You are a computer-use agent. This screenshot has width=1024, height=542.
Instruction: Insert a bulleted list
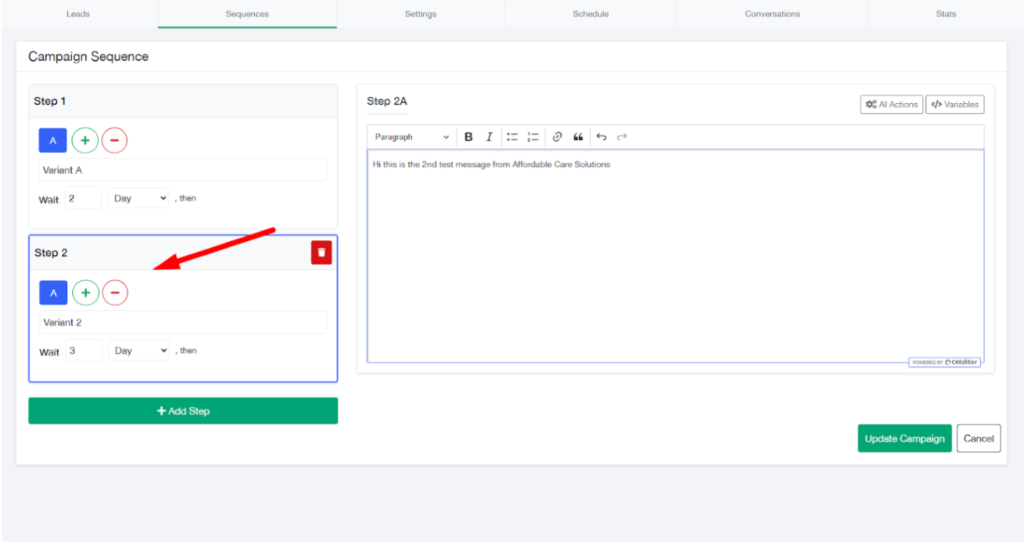pyautogui.click(x=512, y=137)
